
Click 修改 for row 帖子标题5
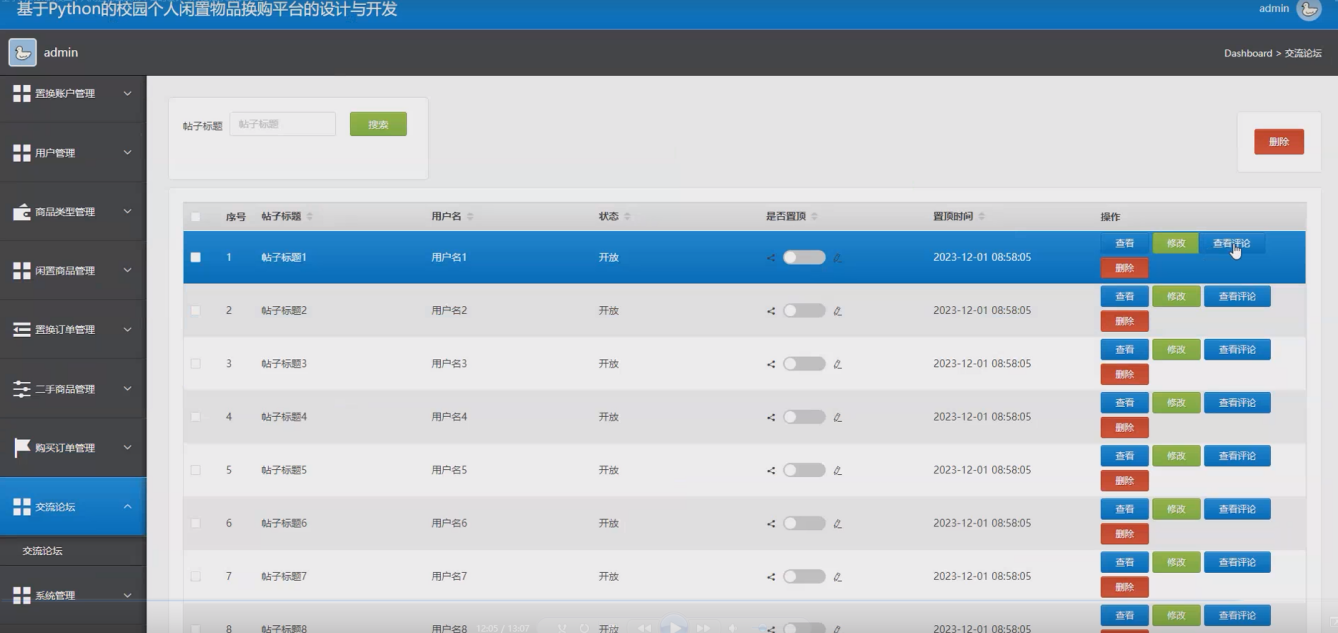pos(1176,455)
